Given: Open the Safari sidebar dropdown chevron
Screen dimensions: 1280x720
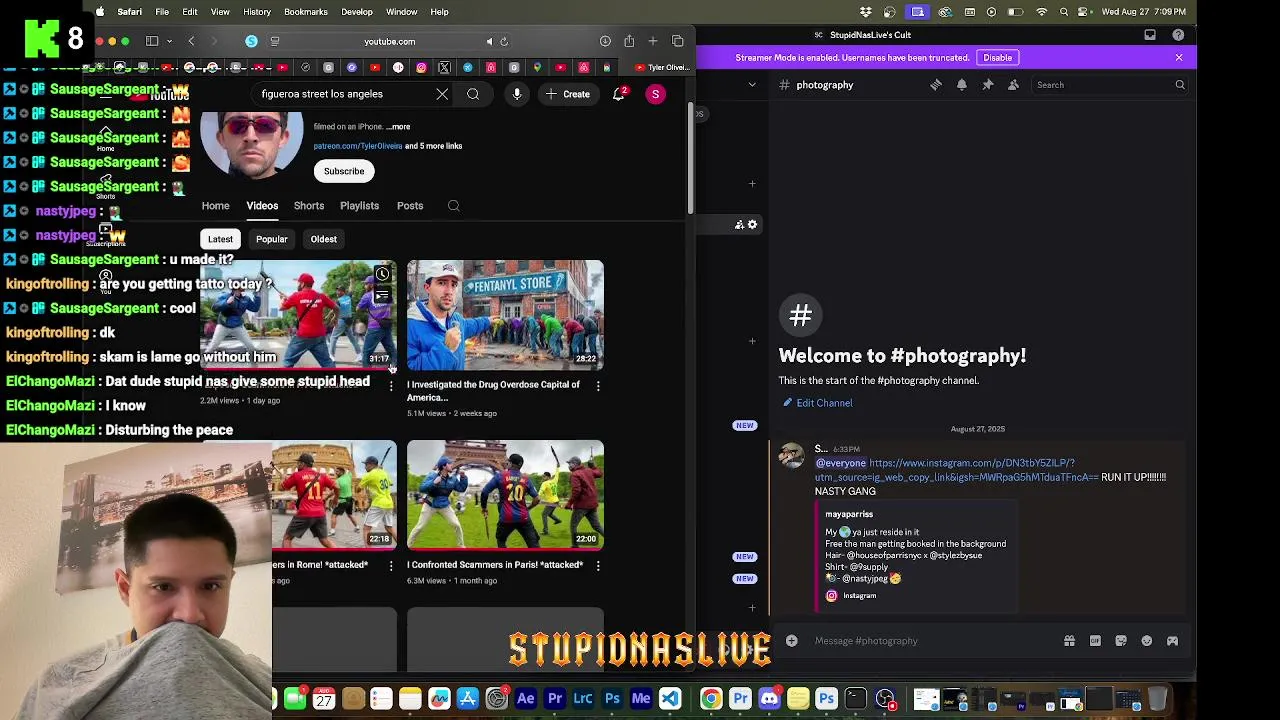Looking at the screenshot, I should point(169,41).
